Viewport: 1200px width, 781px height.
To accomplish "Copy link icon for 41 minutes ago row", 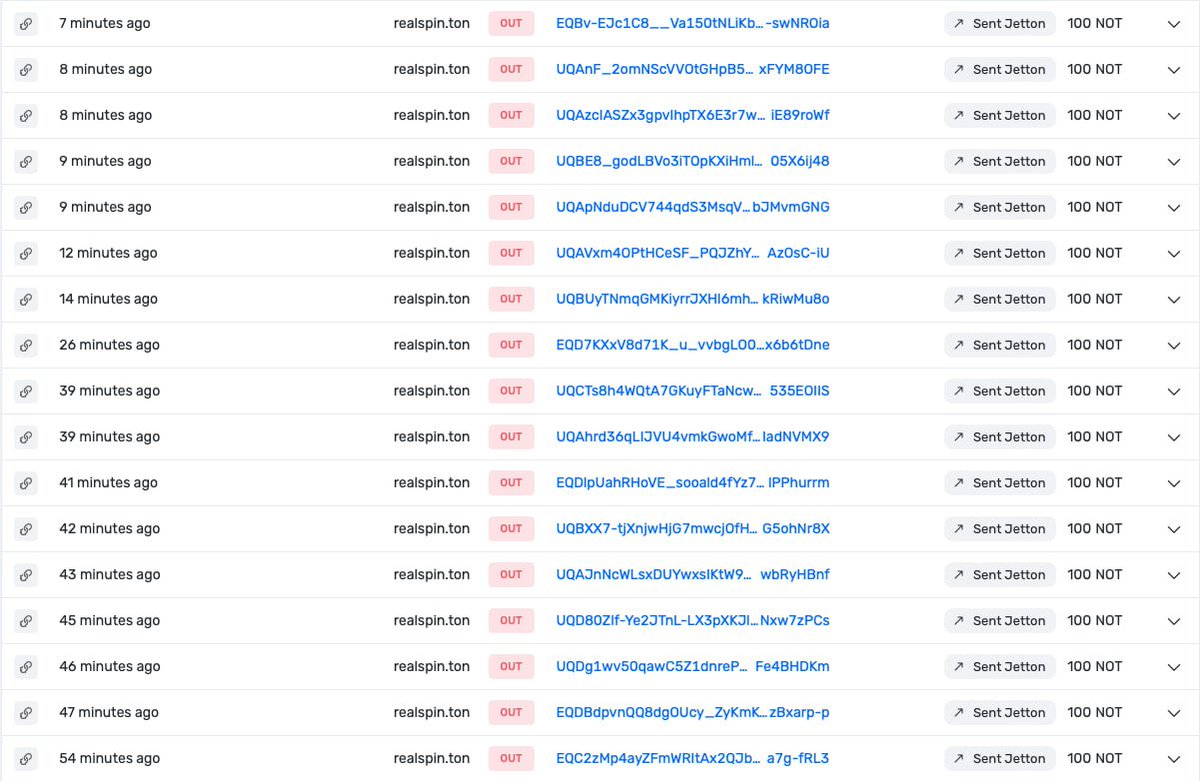I will coord(26,483).
